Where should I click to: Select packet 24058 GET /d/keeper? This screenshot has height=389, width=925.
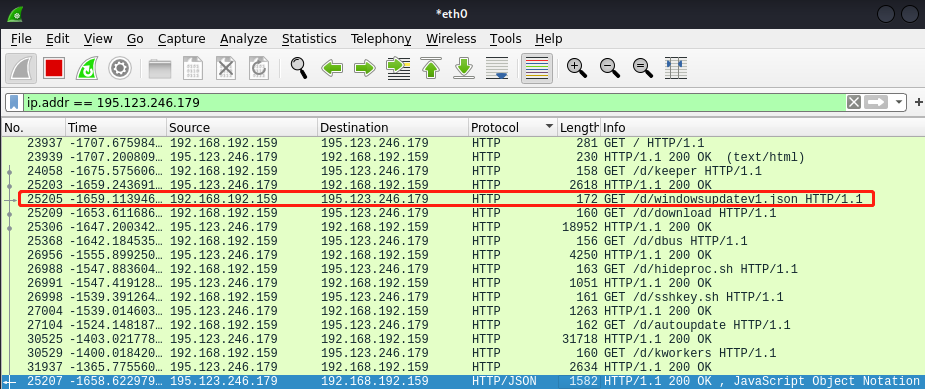(462, 171)
